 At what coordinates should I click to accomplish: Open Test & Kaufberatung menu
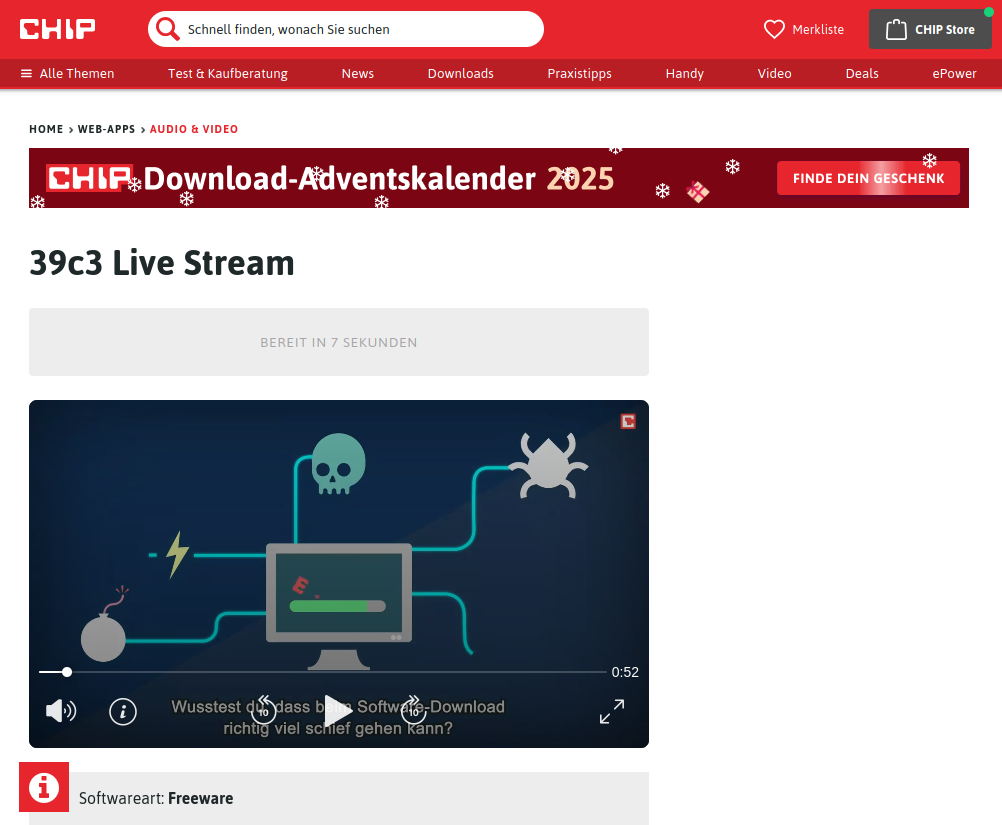(227, 74)
